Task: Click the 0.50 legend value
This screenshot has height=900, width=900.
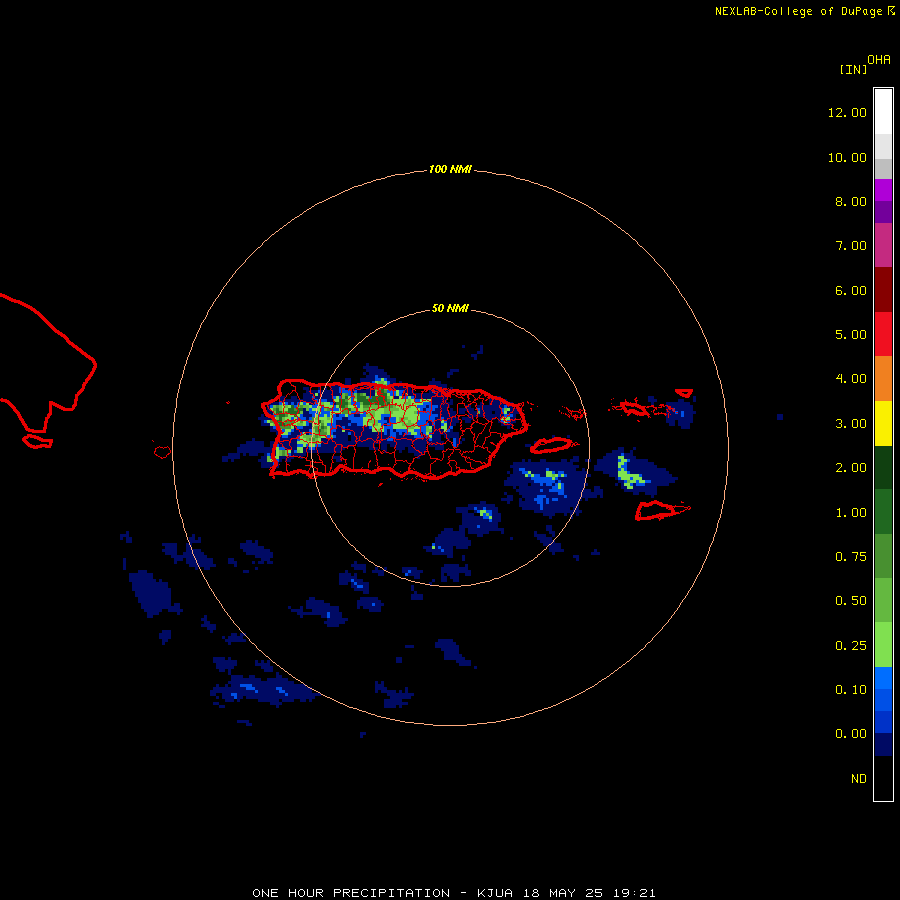Action: click(x=851, y=601)
